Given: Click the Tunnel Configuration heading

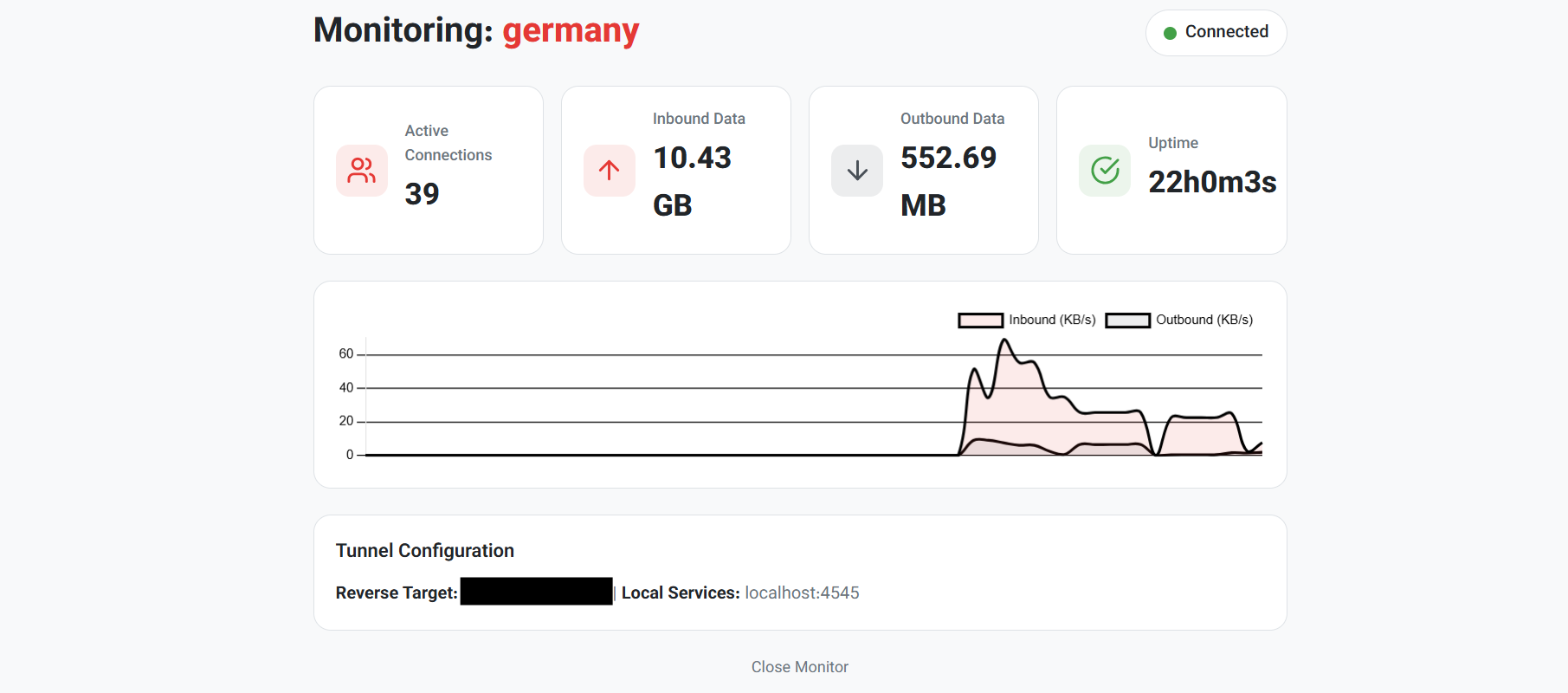Looking at the screenshot, I should [425, 551].
